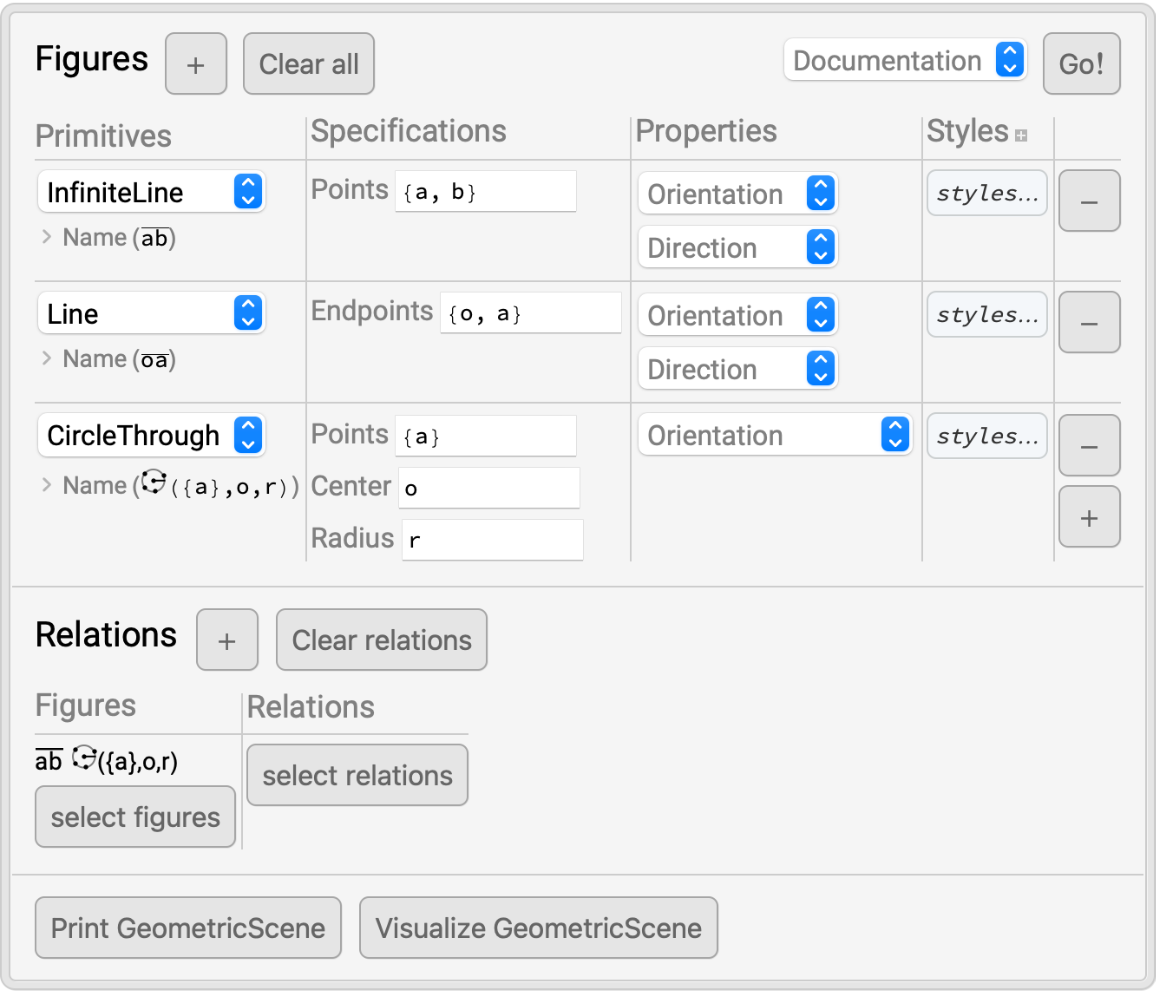This screenshot has width=1156, height=992.
Task: Click Visualize GeometricScene
Action: tap(538, 928)
